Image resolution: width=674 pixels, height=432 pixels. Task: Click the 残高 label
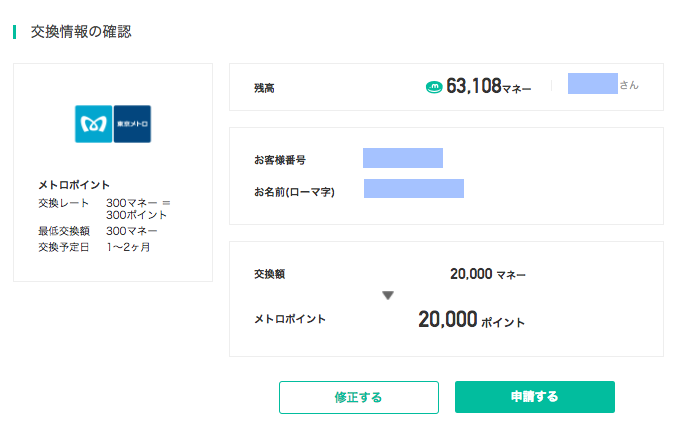pyautogui.click(x=264, y=88)
